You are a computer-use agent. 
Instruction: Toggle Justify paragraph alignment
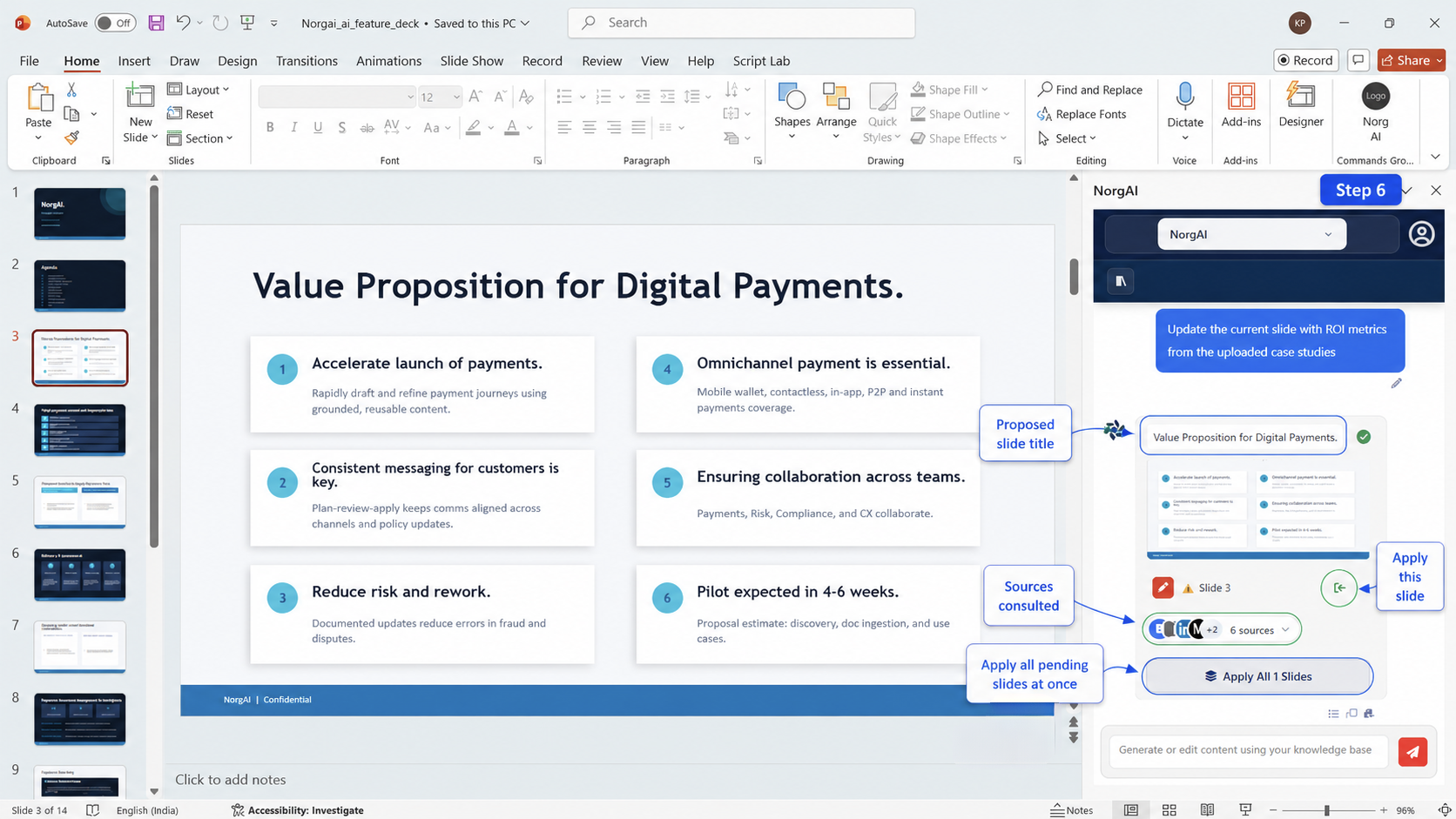(x=638, y=127)
